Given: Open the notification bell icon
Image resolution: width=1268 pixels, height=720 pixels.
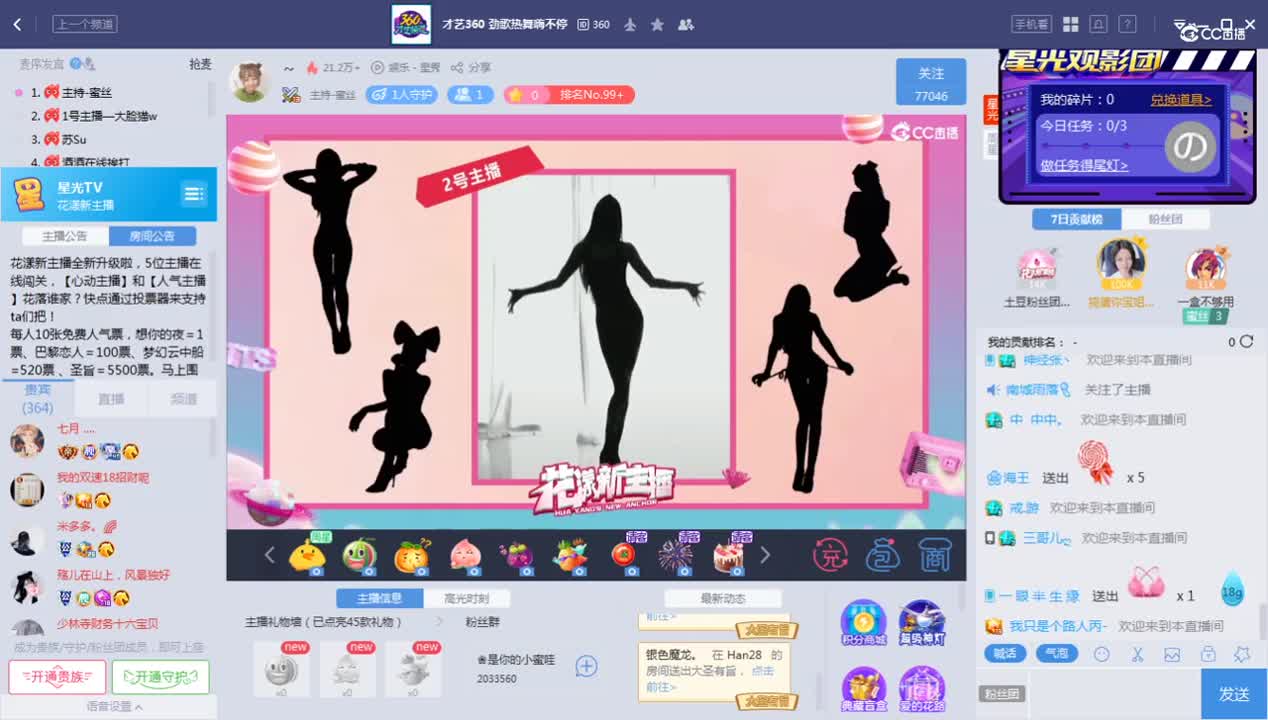Looking at the screenshot, I should click(x=1099, y=24).
